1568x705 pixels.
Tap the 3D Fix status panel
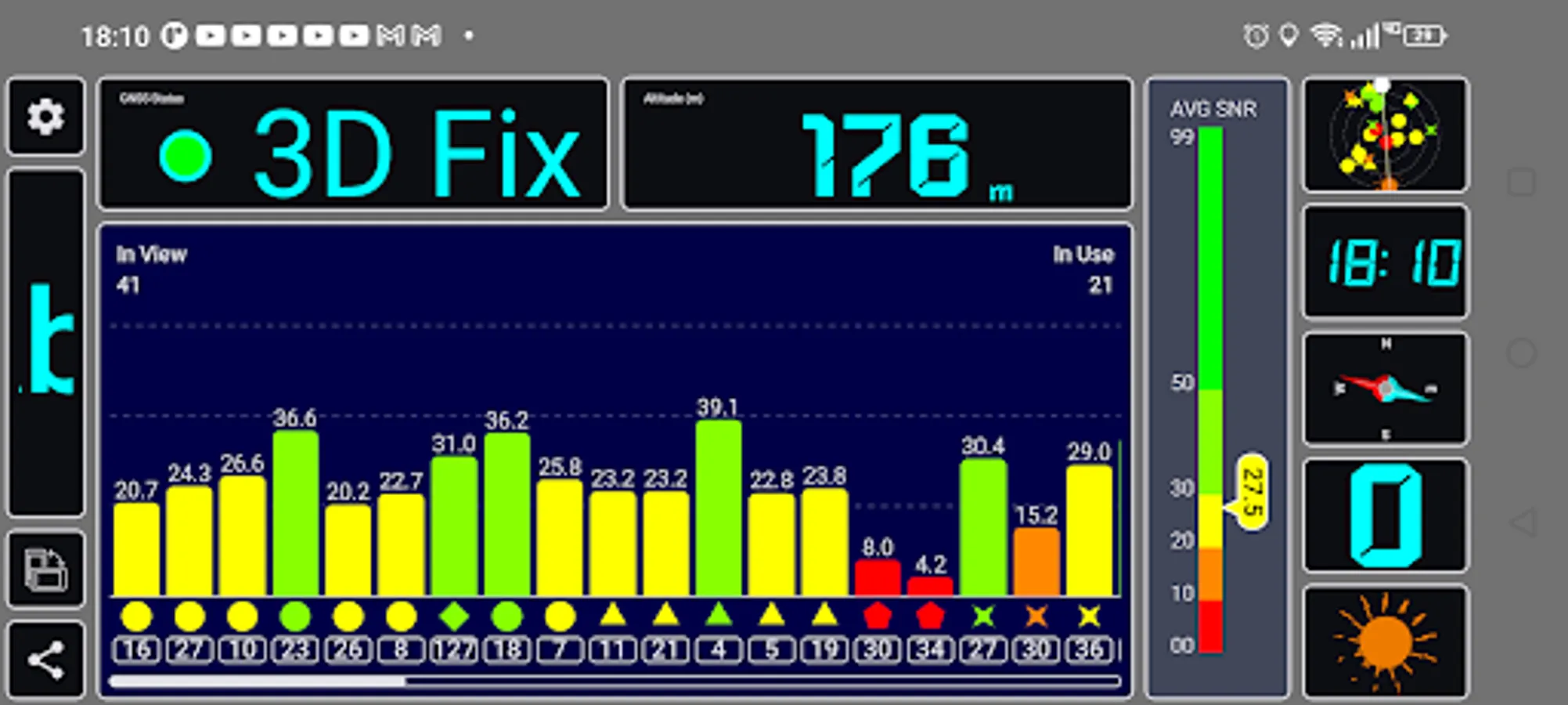353,143
